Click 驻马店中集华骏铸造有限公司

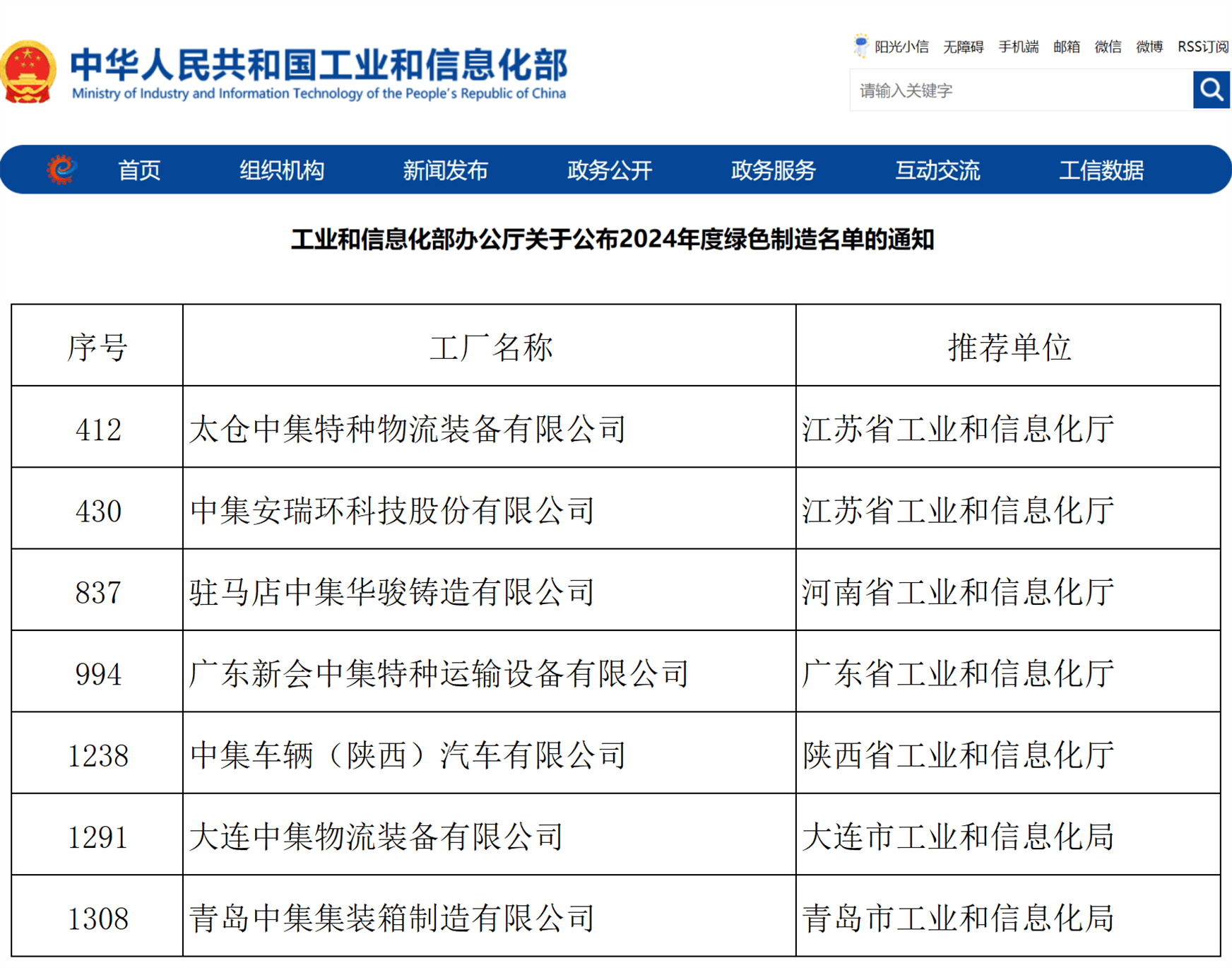point(392,592)
